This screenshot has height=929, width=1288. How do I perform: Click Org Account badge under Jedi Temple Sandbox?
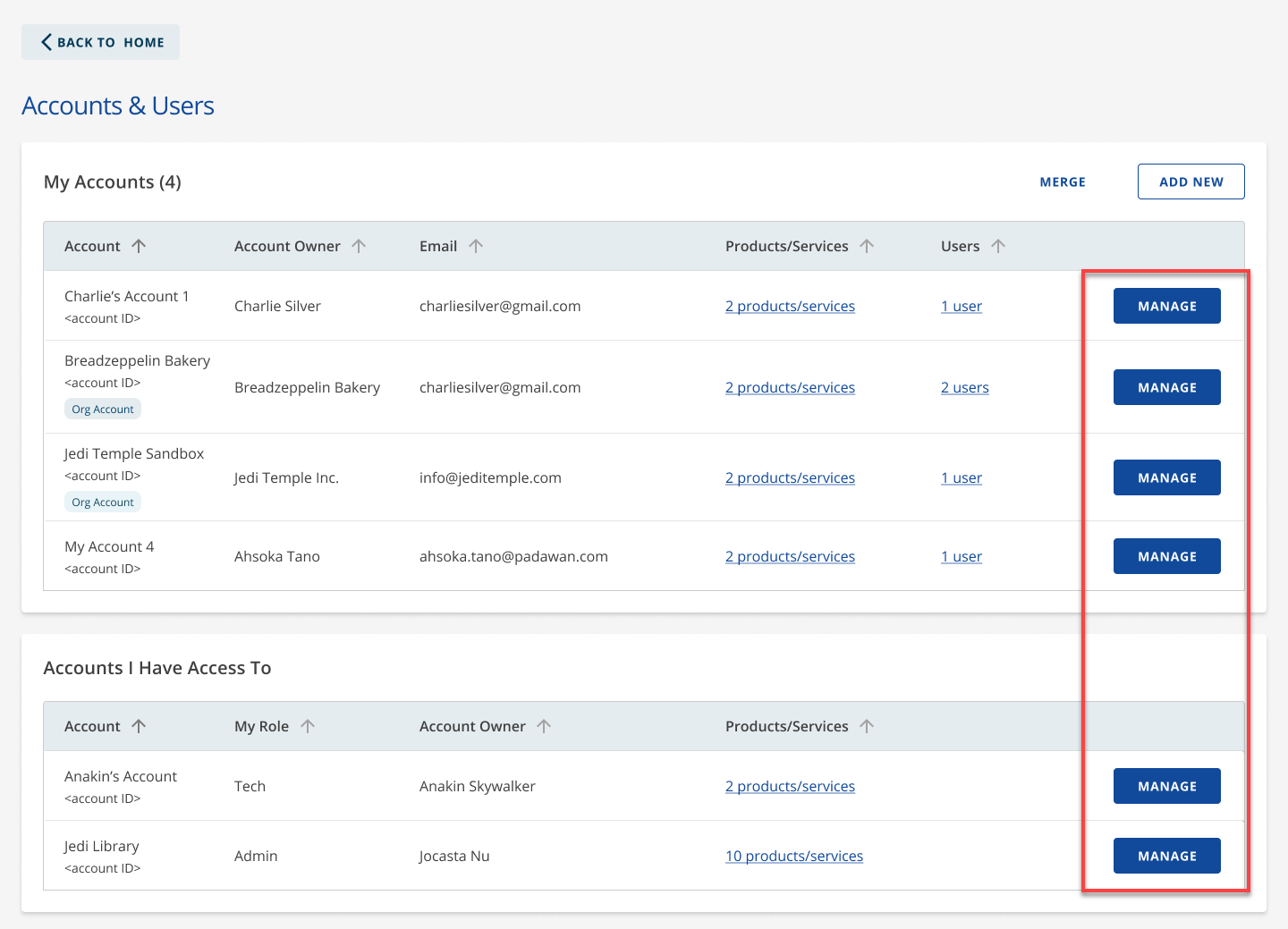pyautogui.click(x=103, y=503)
